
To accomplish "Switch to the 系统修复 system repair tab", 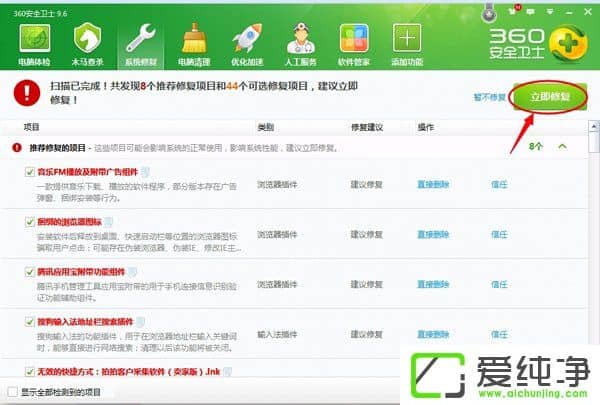I will click(x=141, y=45).
